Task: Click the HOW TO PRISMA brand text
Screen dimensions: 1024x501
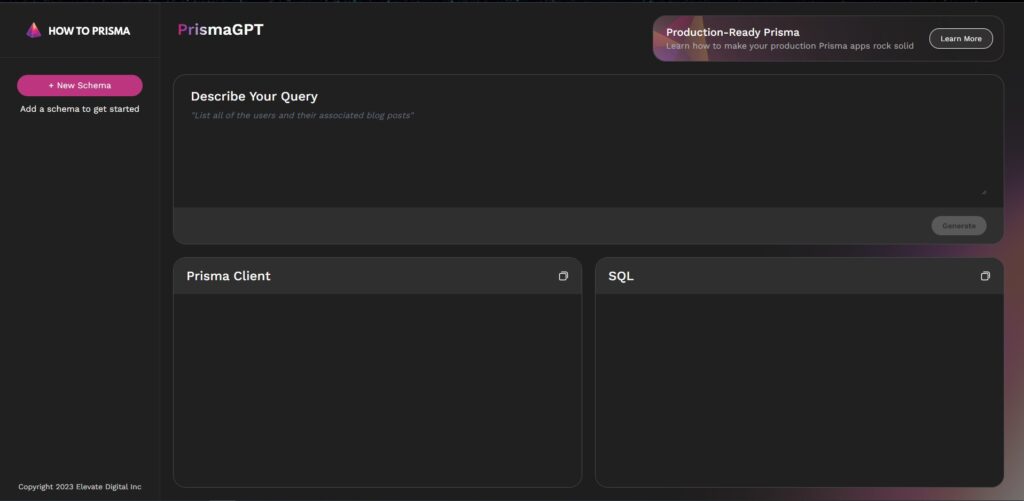Action: pyautogui.click(x=89, y=31)
